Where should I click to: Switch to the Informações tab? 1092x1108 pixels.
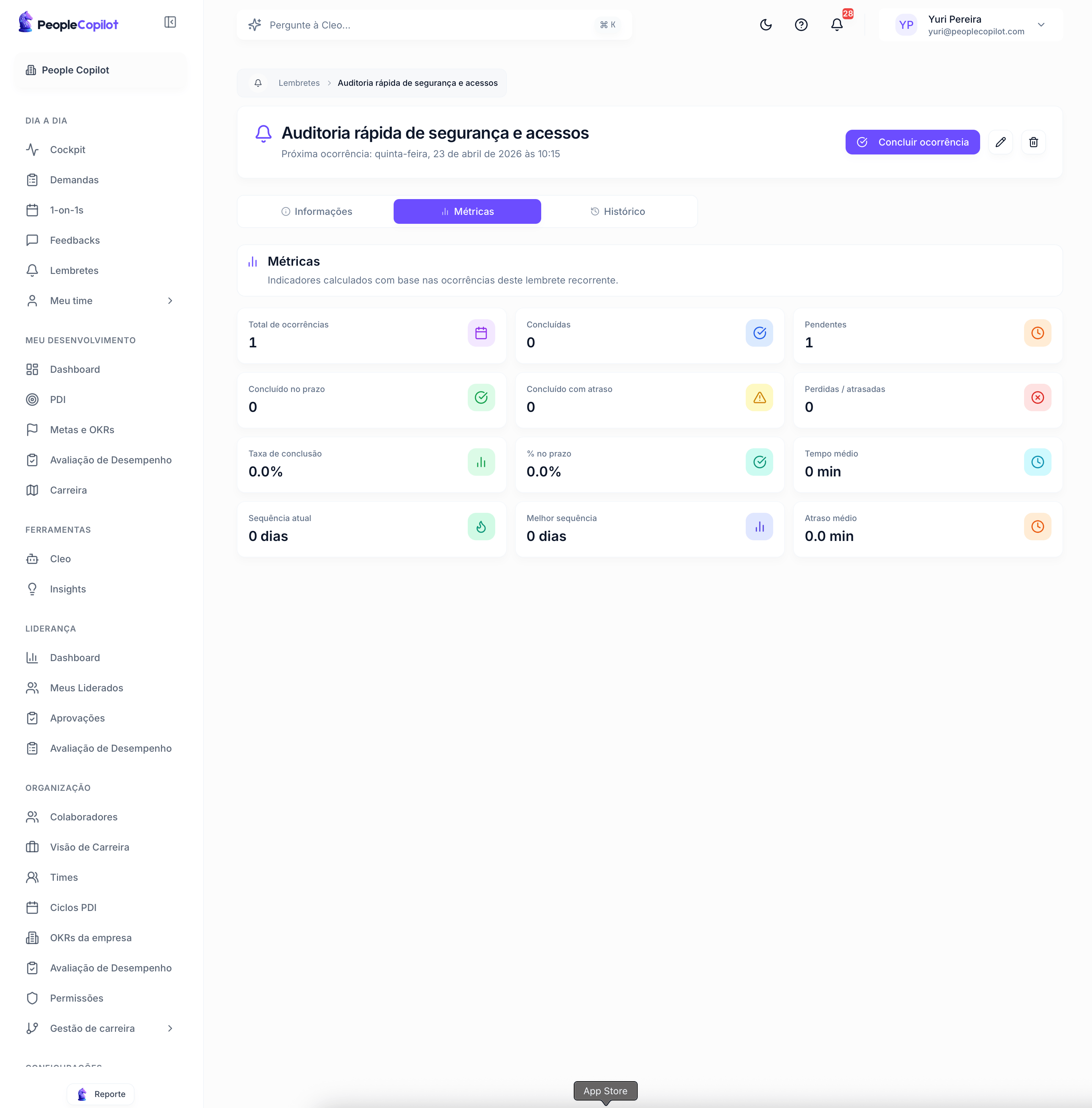pos(316,212)
